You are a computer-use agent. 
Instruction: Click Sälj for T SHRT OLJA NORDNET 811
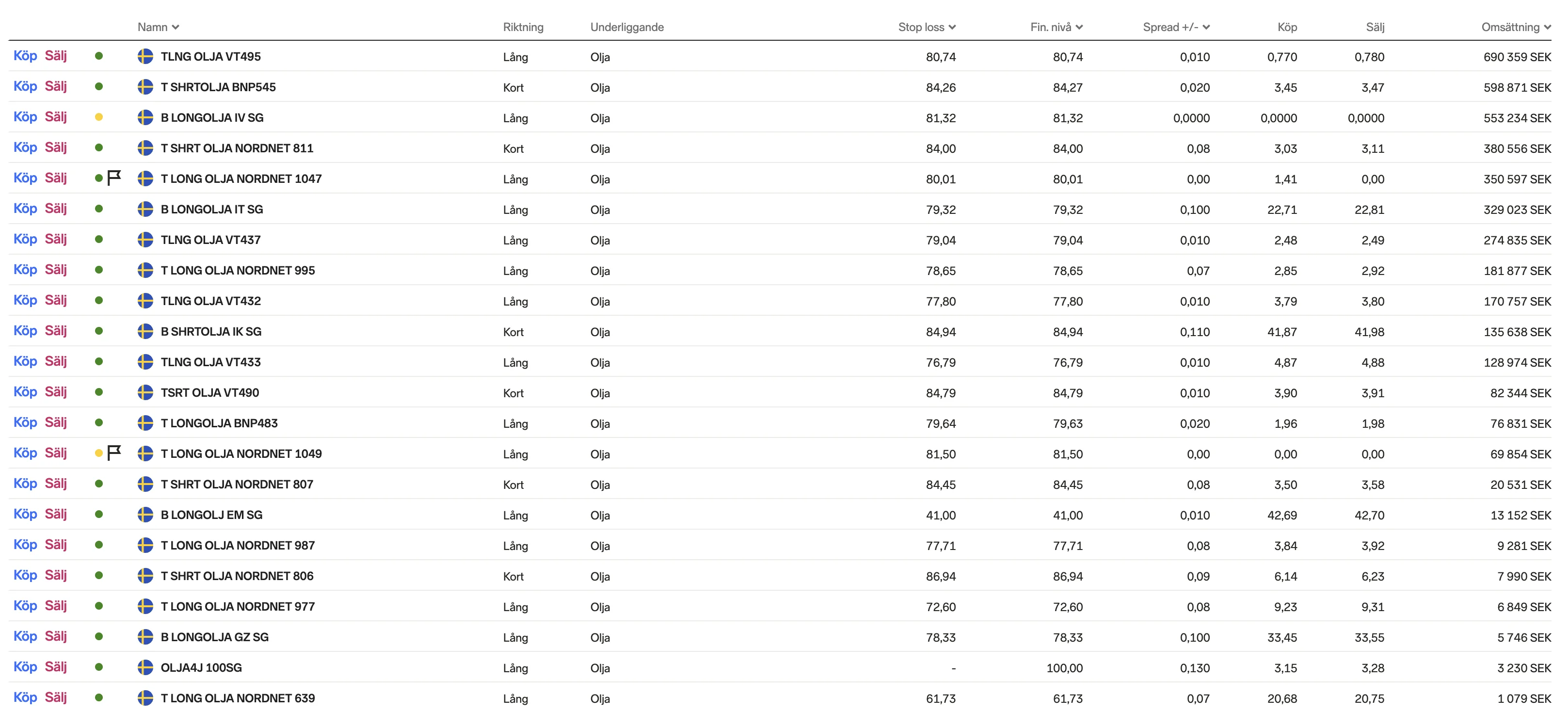(x=56, y=147)
